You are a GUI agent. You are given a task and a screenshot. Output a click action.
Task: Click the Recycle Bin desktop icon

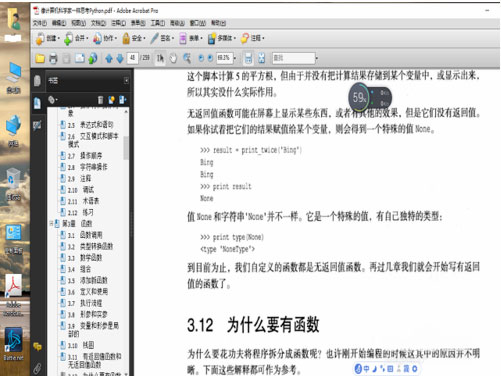click(x=13, y=184)
